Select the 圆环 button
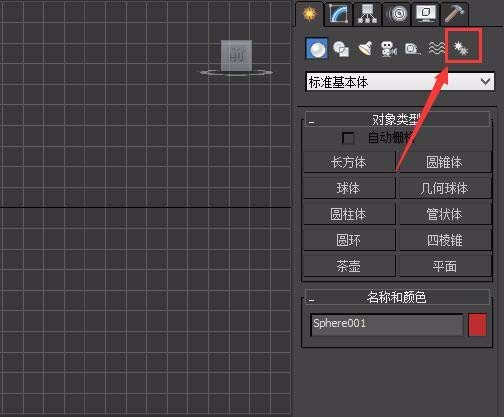The image size is (504, 417). [349, 240]
